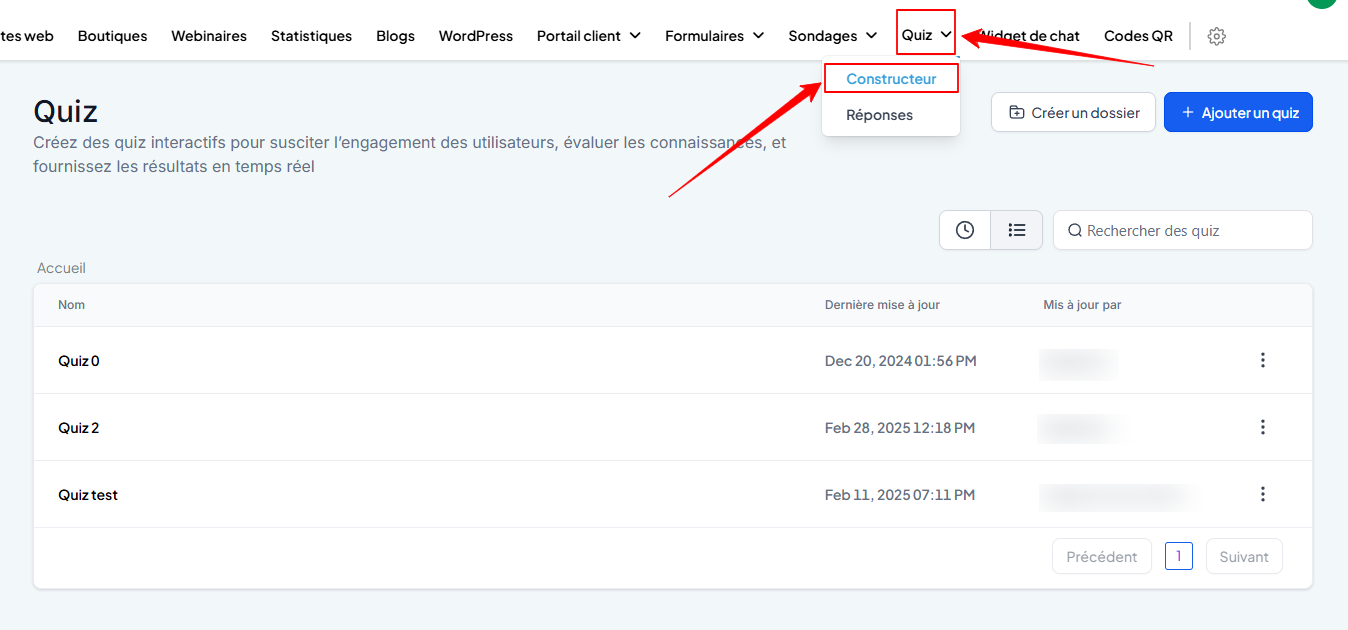Open options menu for Quiz 2
The image size is (1348, 630).
coord(1263,427)
